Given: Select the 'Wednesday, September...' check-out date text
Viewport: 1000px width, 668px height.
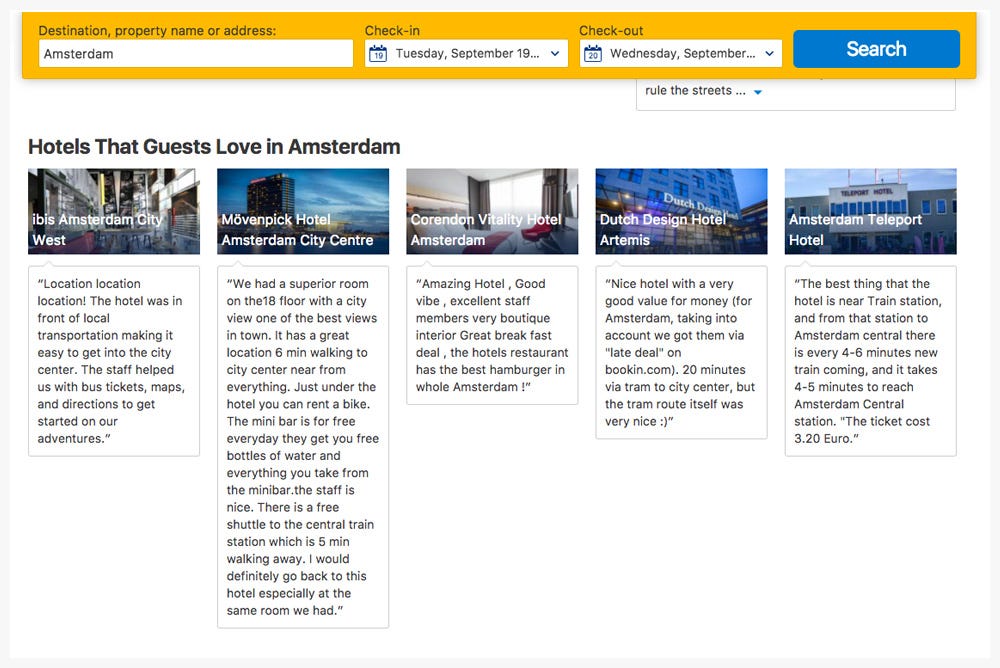Looking at the screenshot, I should [x=682, y=54].
